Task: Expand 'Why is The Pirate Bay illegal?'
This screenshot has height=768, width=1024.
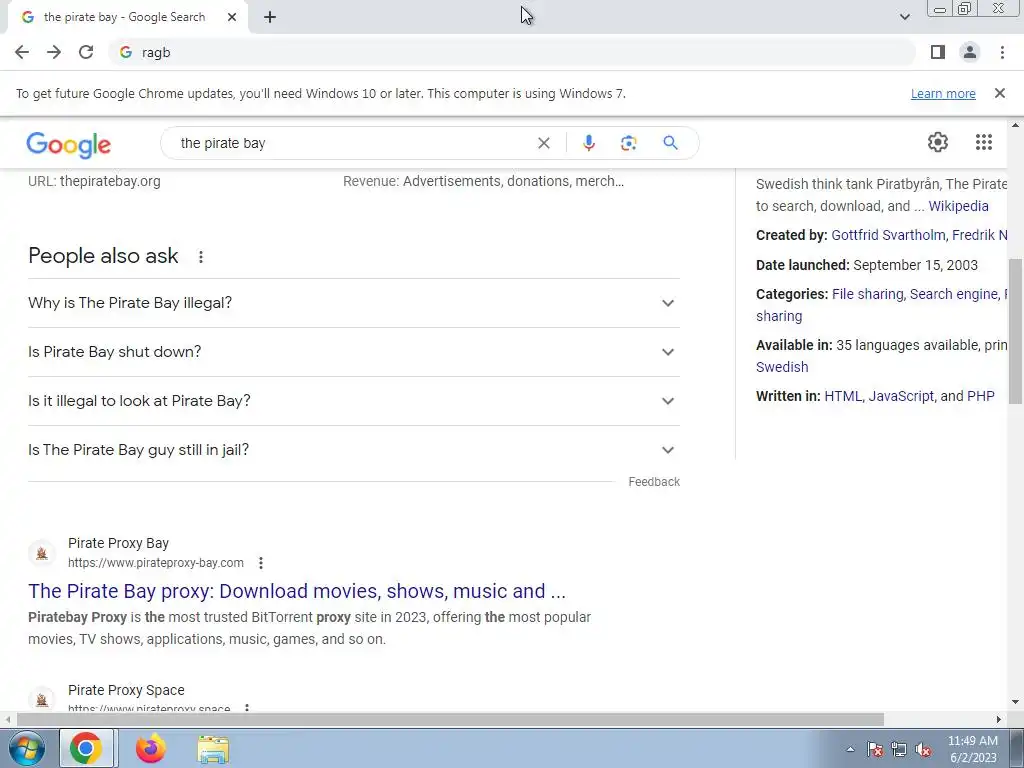Action: click(354, 303)
